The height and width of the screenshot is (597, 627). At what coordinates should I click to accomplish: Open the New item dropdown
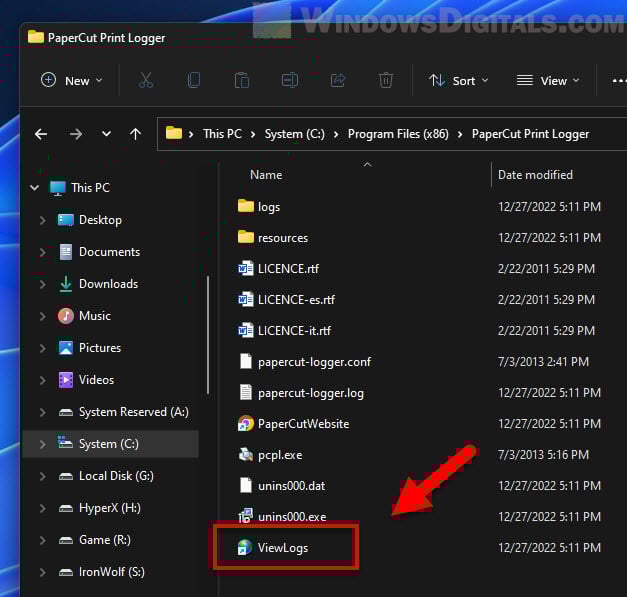pyautogui.click(x=72, y=81)
